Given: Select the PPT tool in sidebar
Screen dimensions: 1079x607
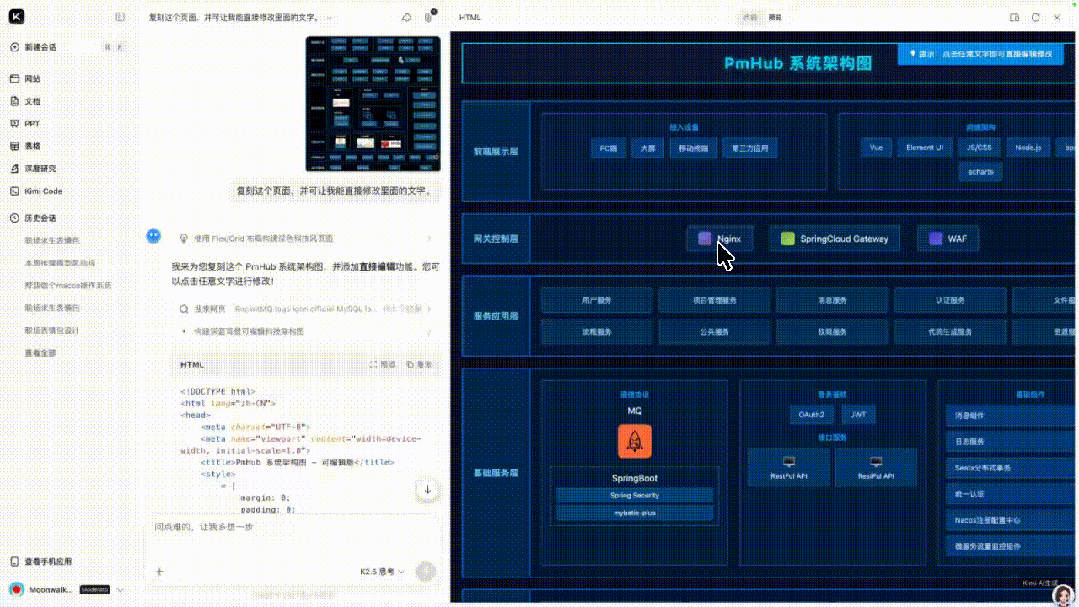Looking at the screenshot, I should click(33, 123).
